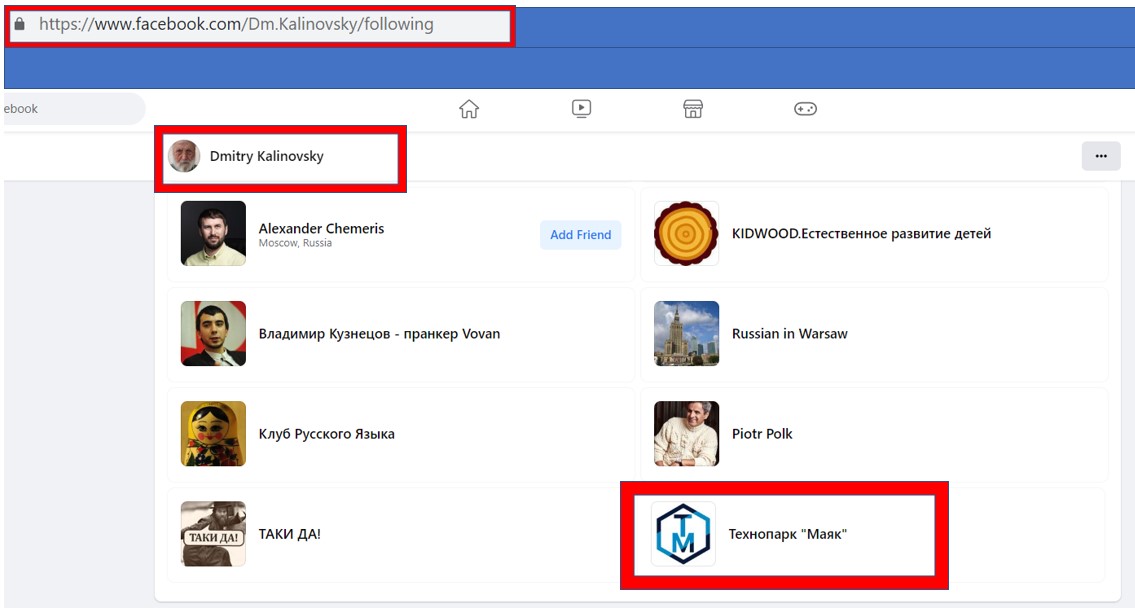Open the Piotr Polk name link

pos(762,434)
